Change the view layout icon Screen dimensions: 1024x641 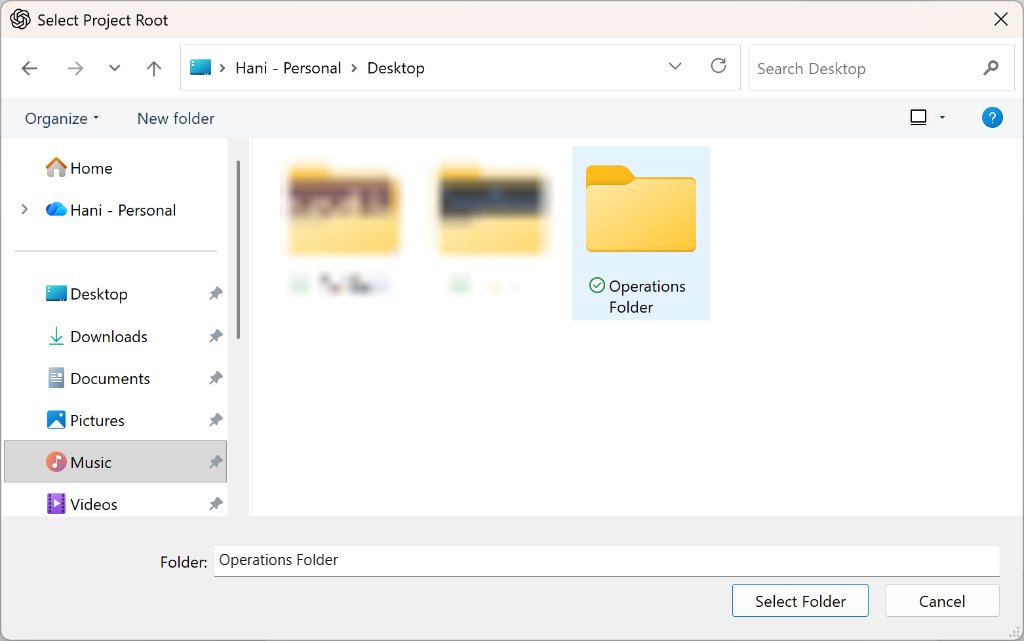(918, 117)
